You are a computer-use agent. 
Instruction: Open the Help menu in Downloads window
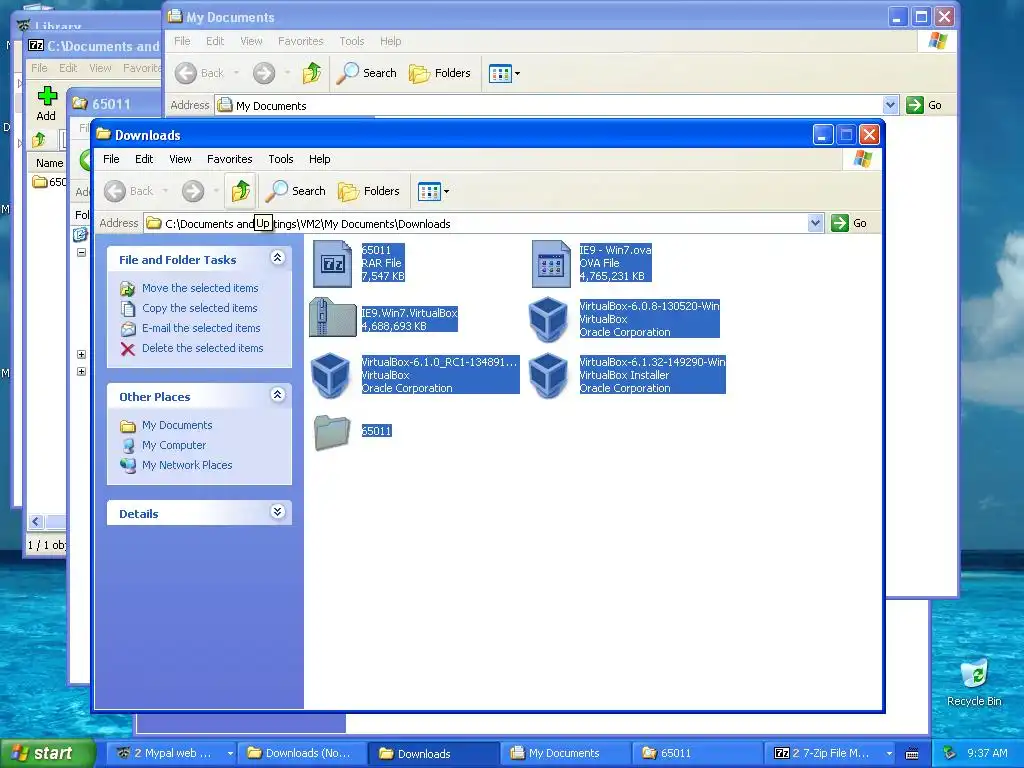(x=319, y=159)
